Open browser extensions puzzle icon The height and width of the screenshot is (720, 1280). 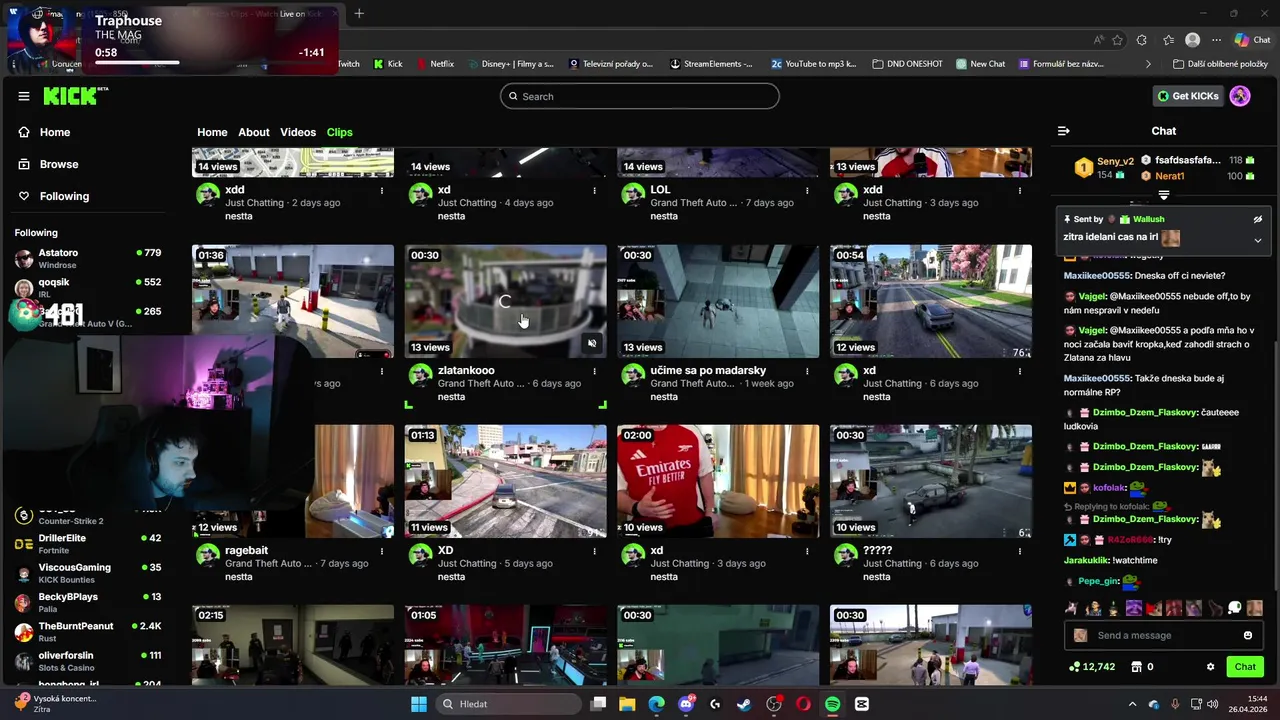tap(1142, 40)
